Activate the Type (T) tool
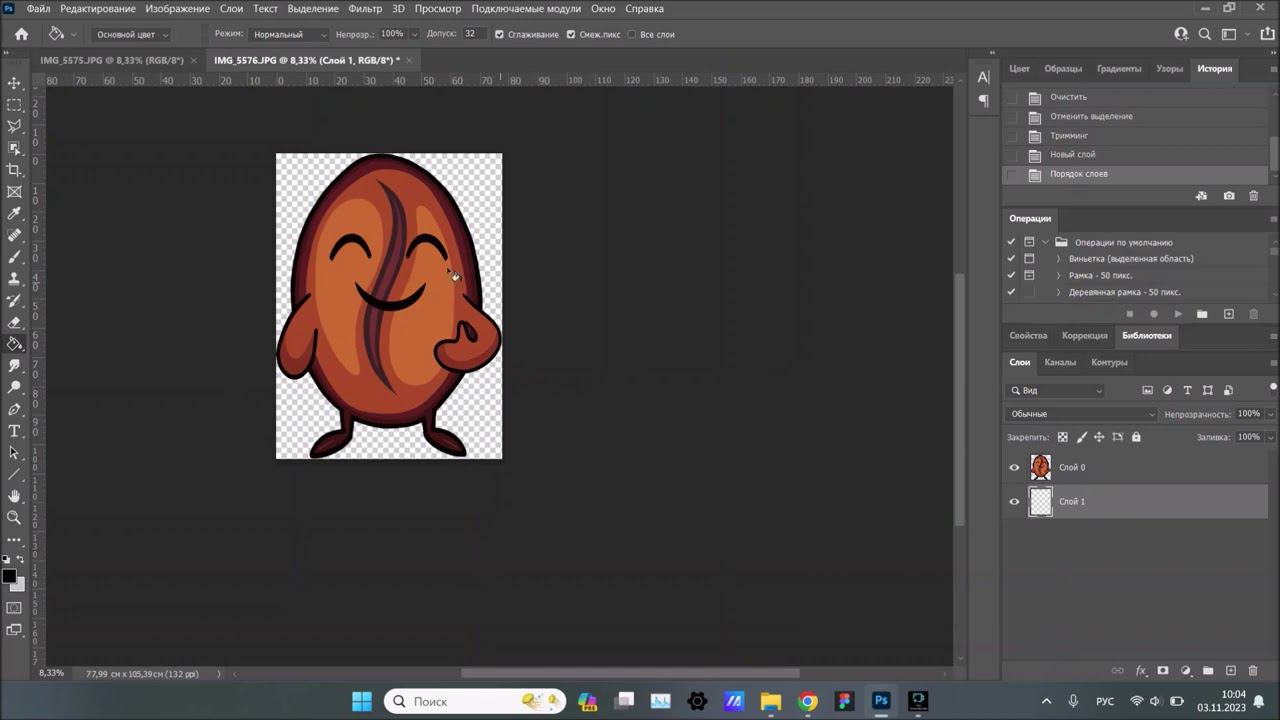Image resolution: width=1280 pixels, height=720 pixels. coord(14,431)
